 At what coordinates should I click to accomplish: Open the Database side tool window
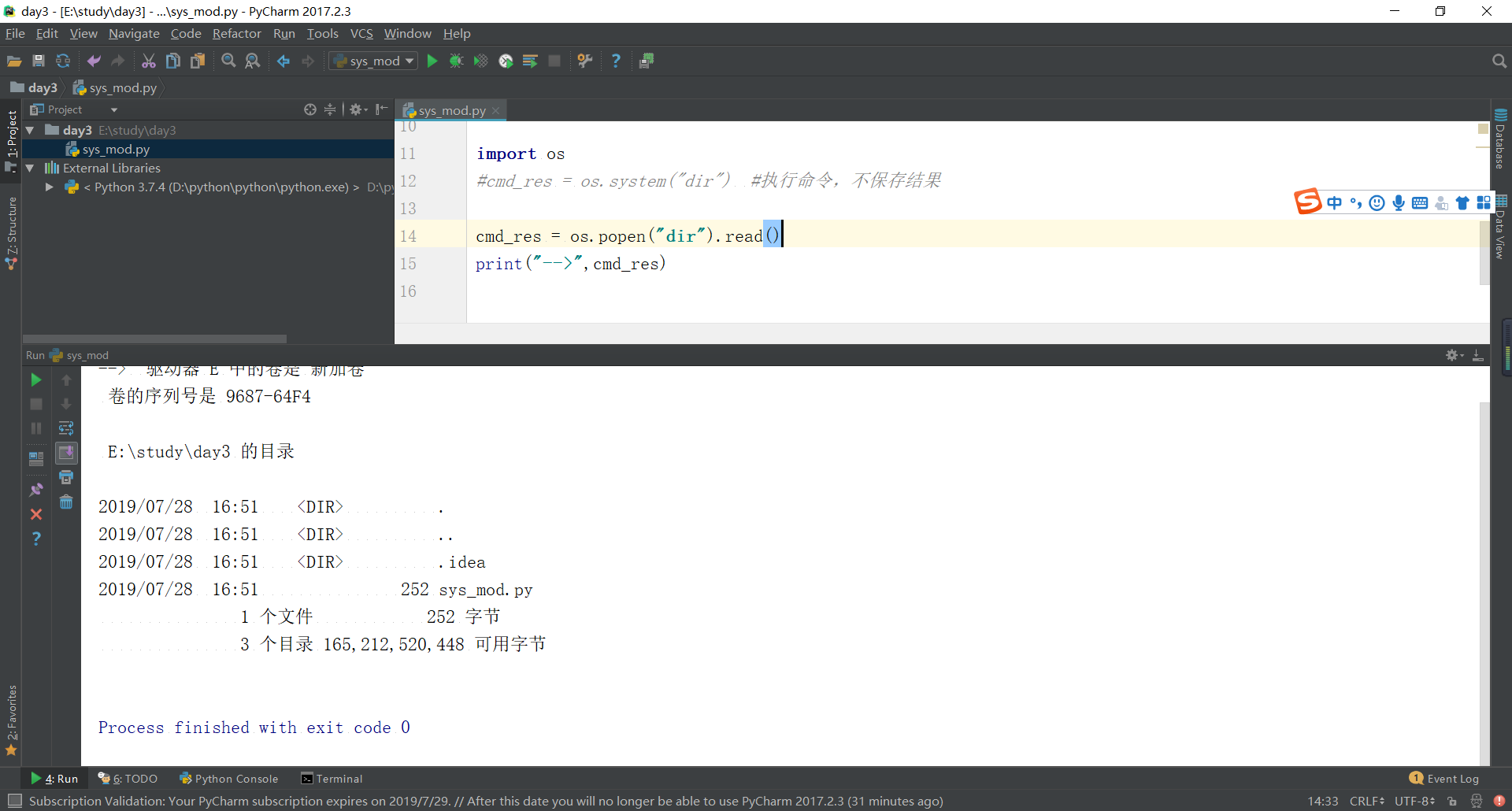pyautogui.click(x=1500, y=139)
